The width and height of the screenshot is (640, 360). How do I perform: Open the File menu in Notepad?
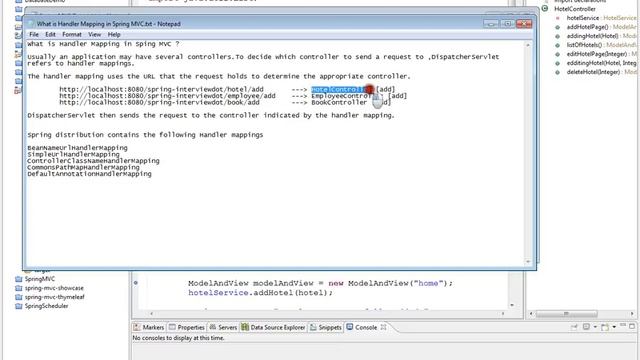[34, 34]
